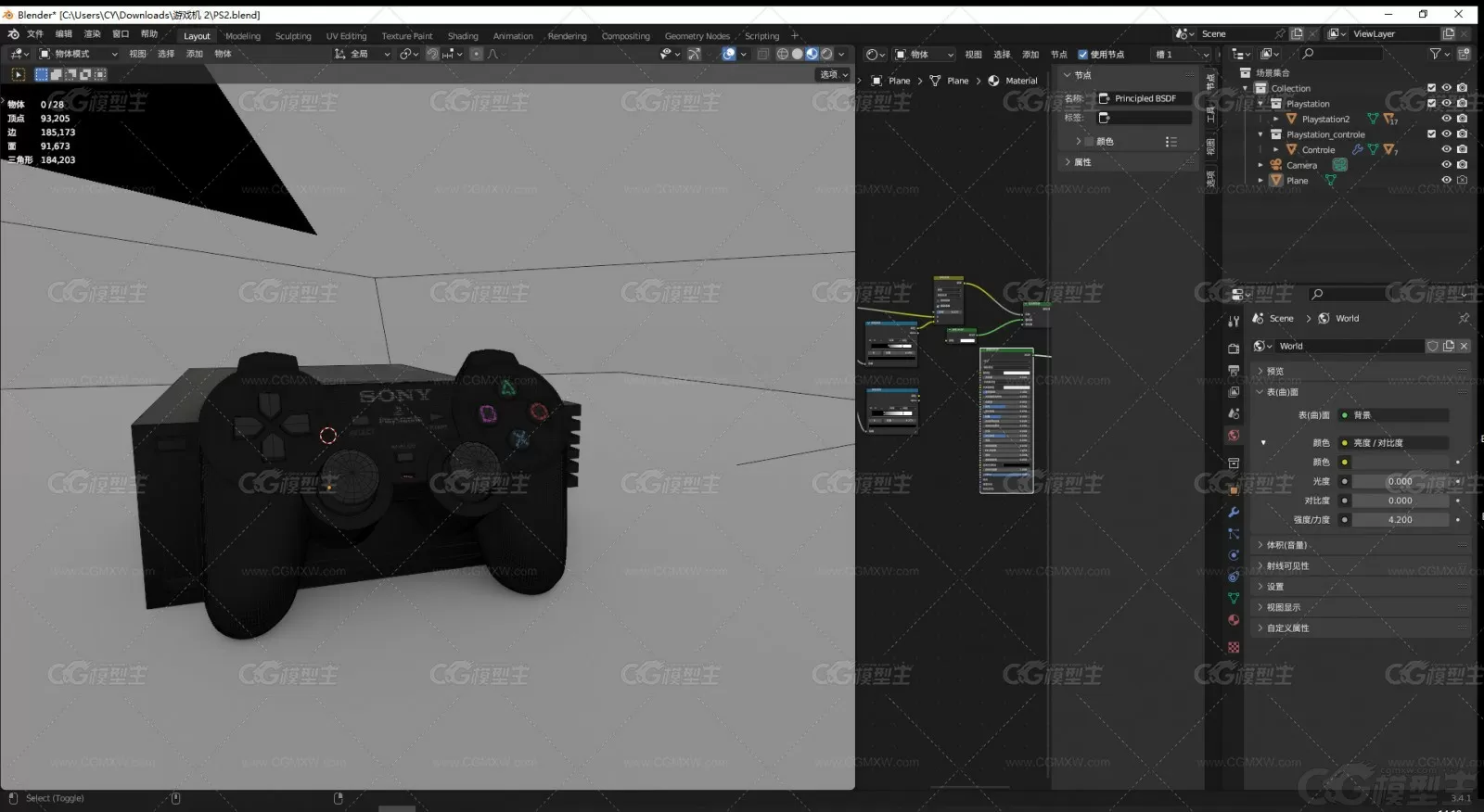Viewport: 1484px width, 812px height.
Task: Unlink the World datablock with X
Action: click(x=1464, y=346)
